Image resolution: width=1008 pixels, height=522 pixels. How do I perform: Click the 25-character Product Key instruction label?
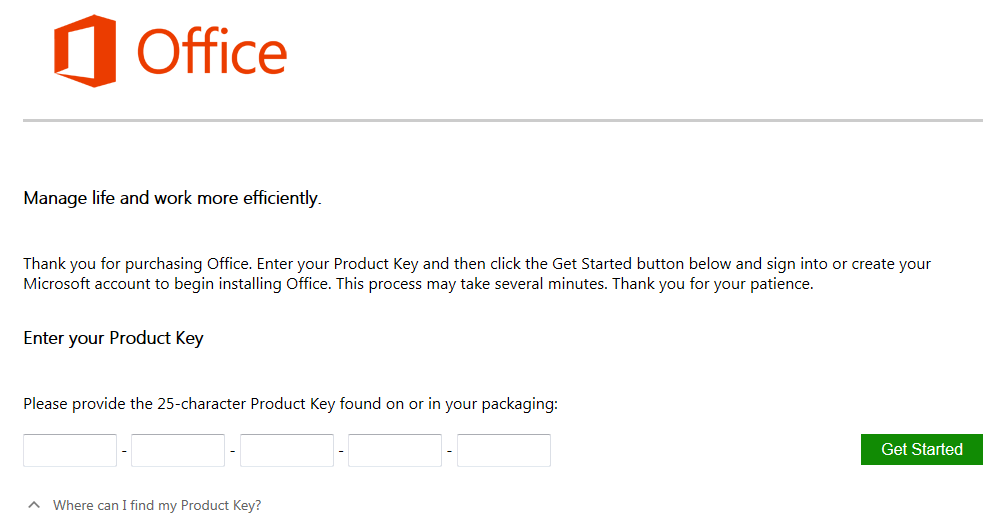pos(290,404)
